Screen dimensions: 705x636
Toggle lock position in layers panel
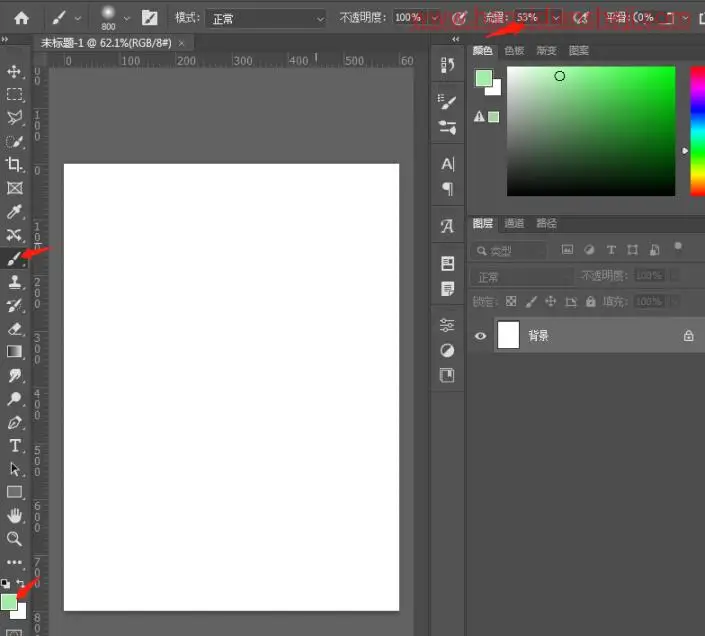point(551,301)
